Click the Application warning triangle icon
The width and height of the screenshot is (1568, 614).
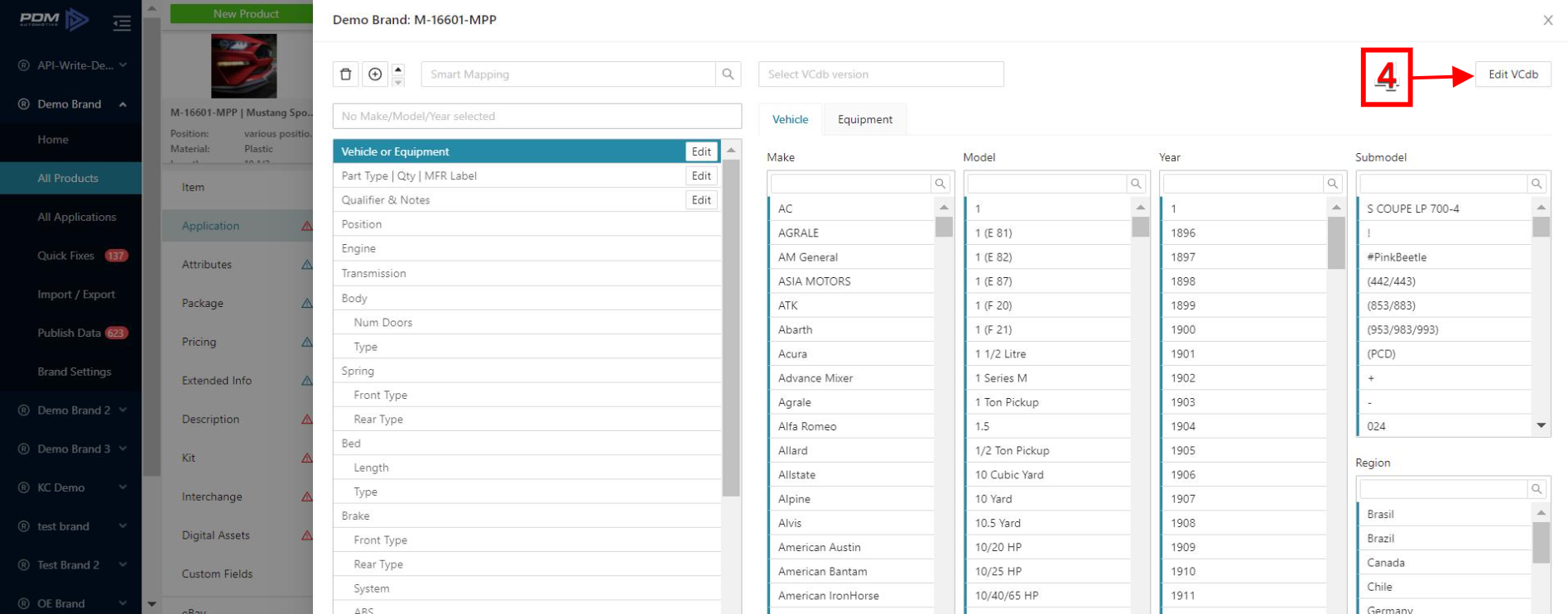tap(306, 226)
